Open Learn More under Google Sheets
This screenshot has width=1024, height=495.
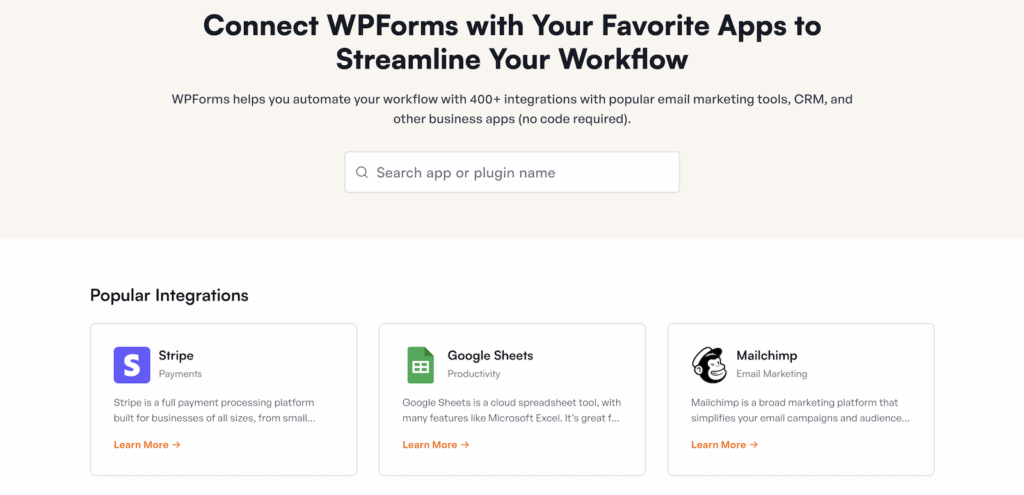436,445
